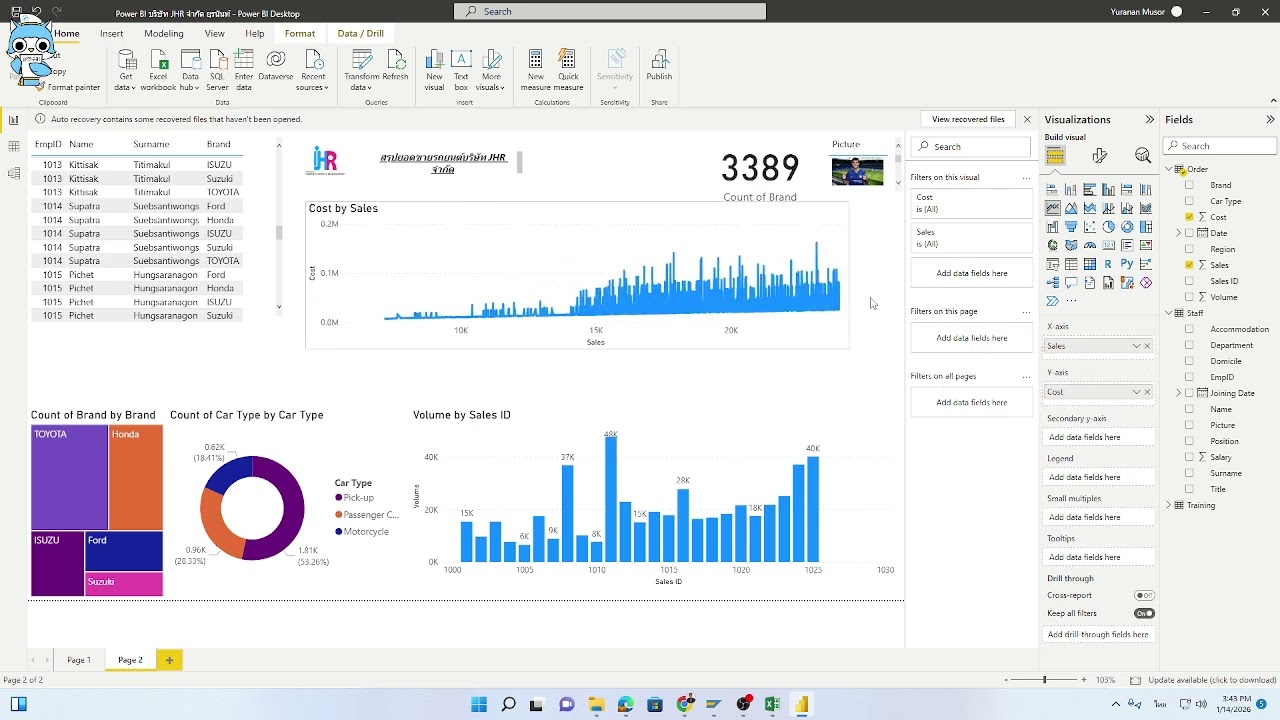Open the Data / Drill ribbon tab

(361, 33)
